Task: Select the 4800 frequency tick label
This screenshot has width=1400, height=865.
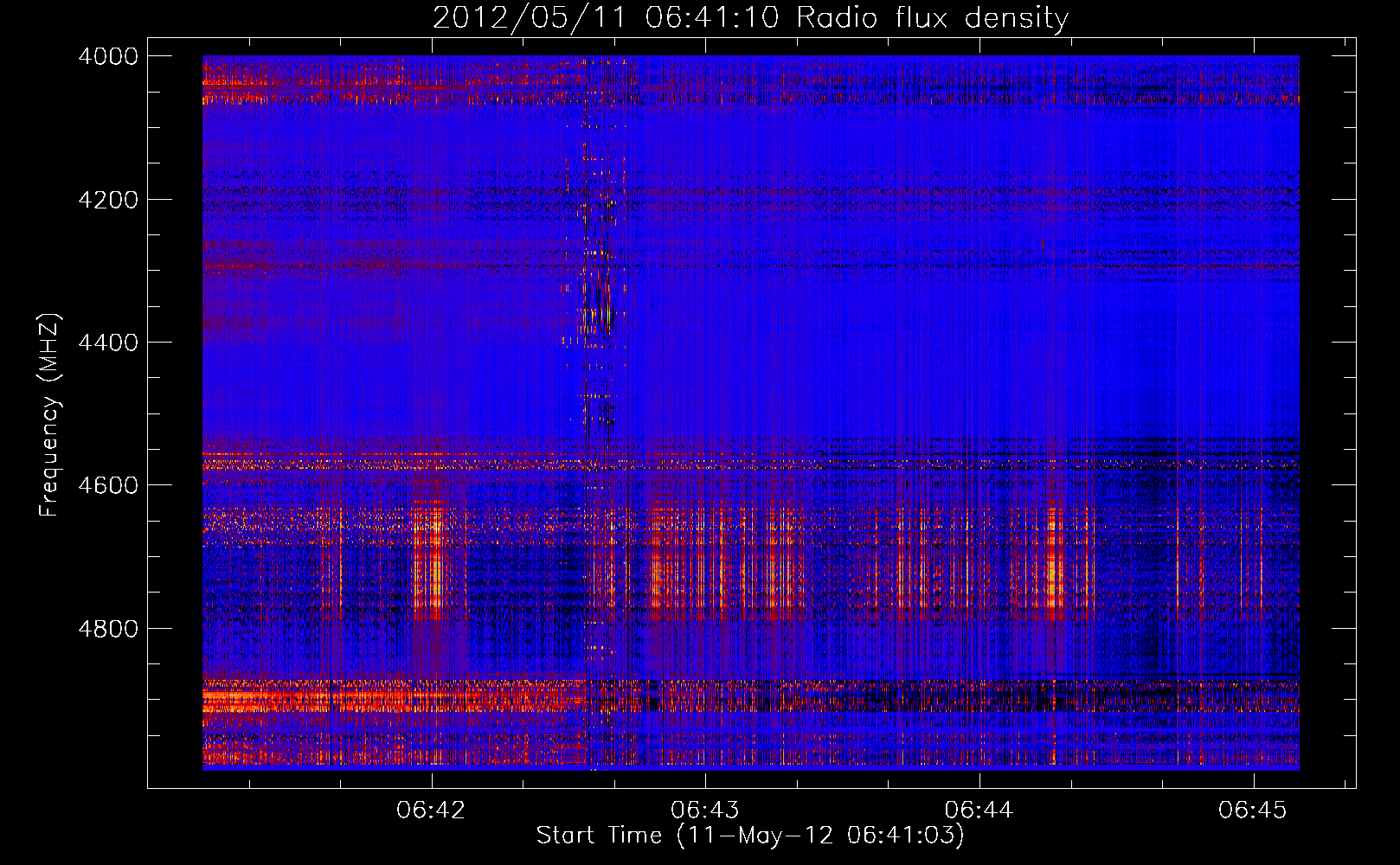Action: (108, 628)
